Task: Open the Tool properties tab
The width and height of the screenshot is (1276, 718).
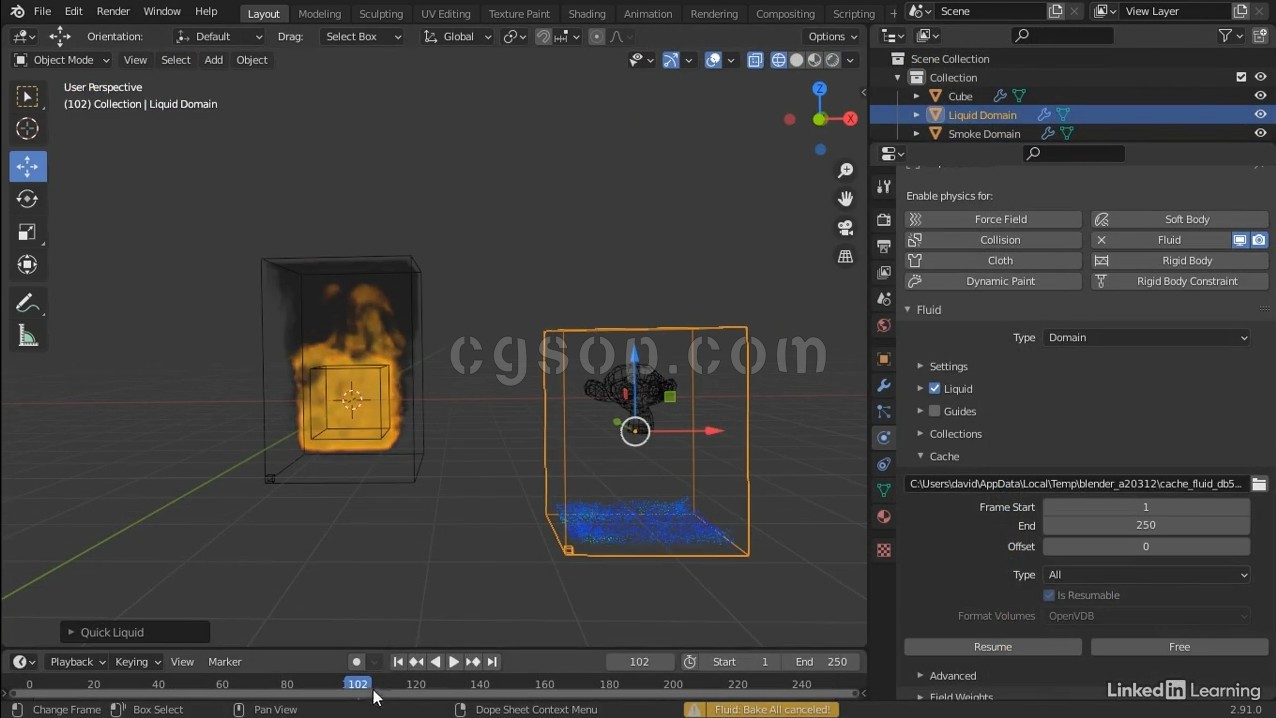Action: (884, 188)
